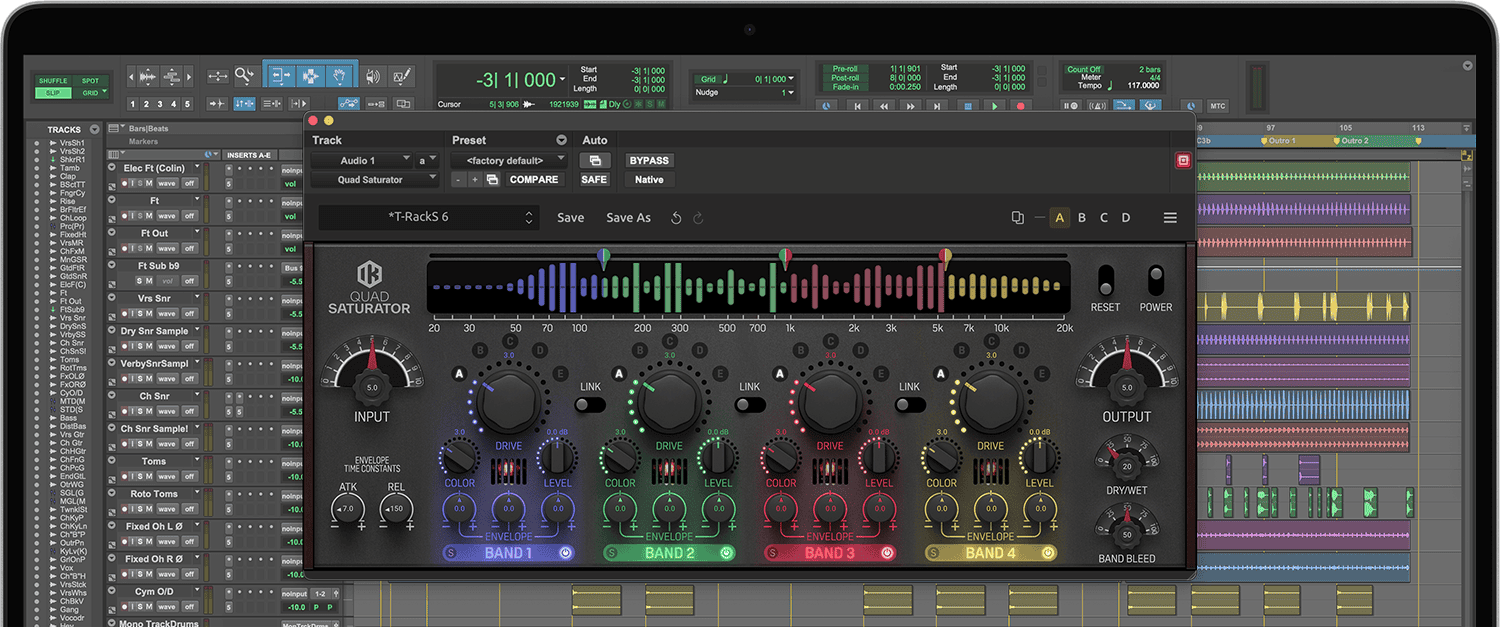Select the Pencil tool in toolbar
The height and width of the screenshot is (627, 1500).
[x=402, y=76]
